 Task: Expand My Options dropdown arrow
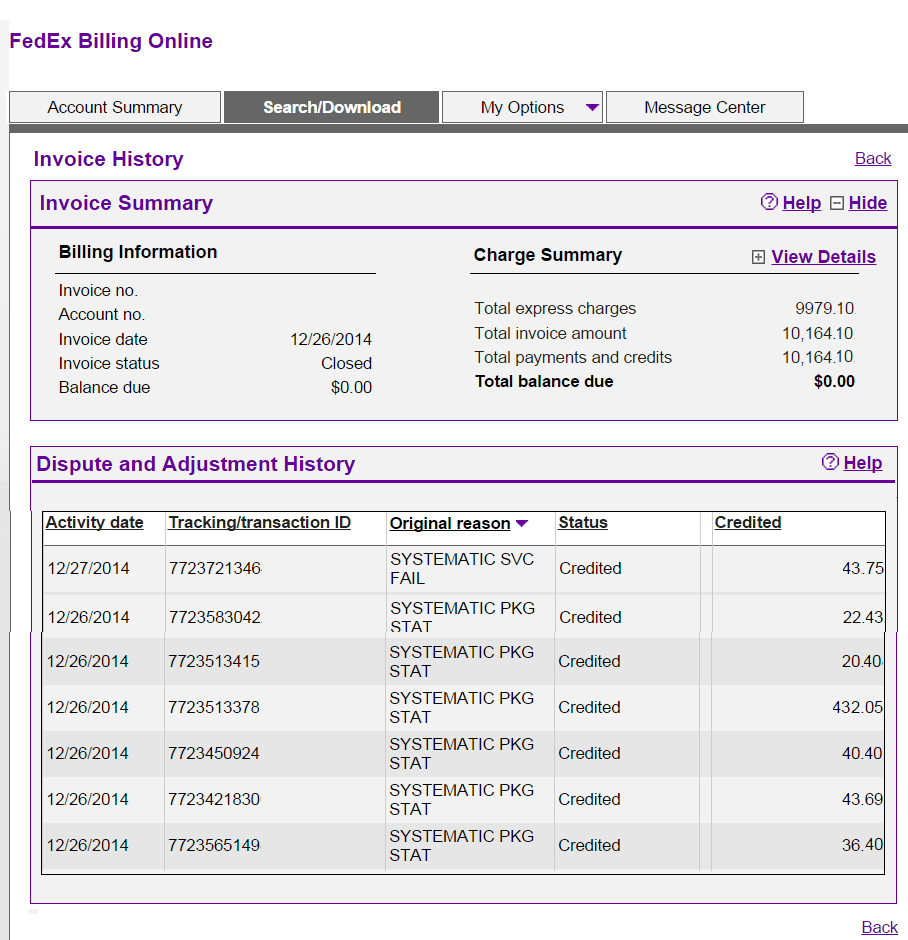[x=592, y=108]
